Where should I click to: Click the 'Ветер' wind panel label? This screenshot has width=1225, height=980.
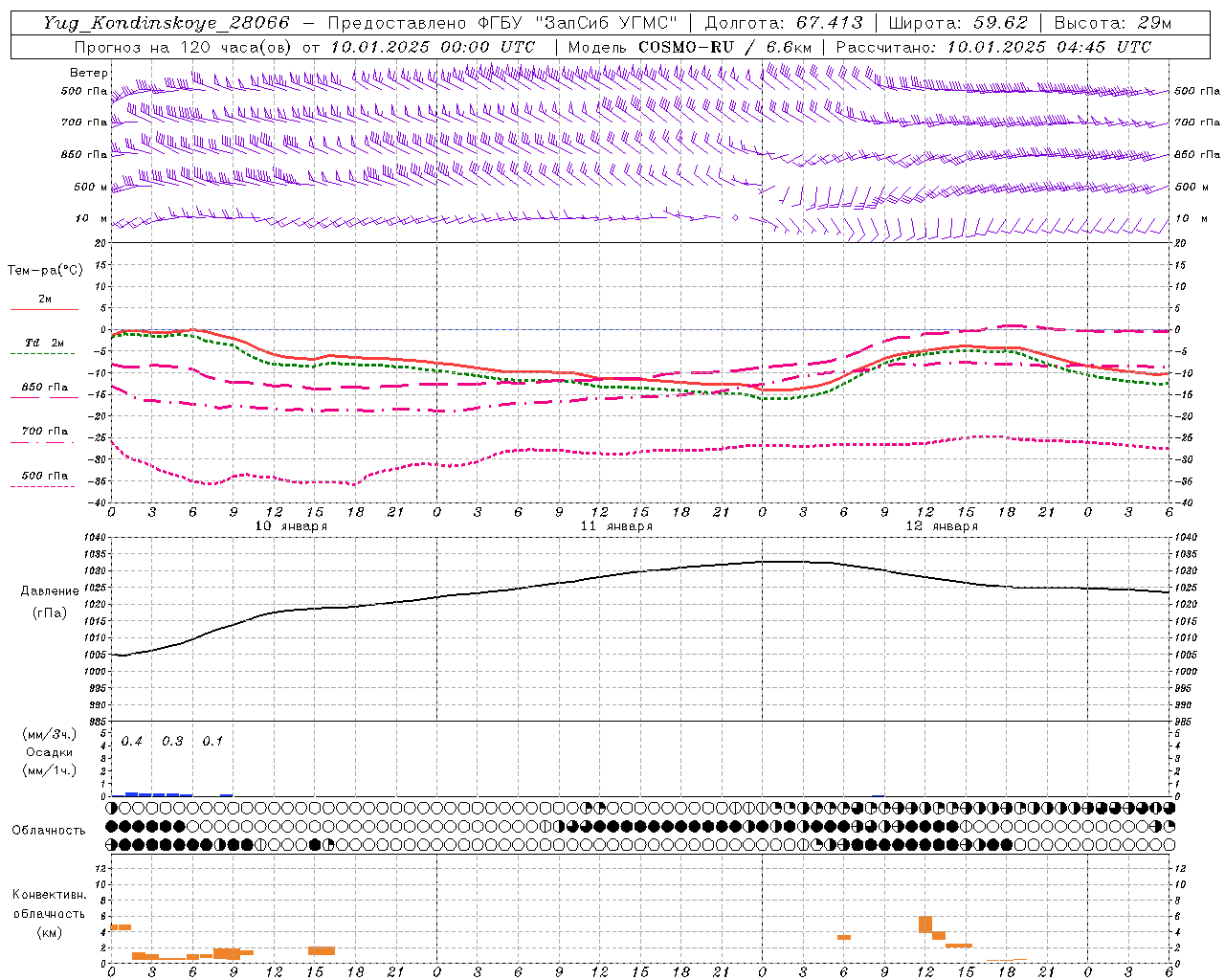point(89,73)
